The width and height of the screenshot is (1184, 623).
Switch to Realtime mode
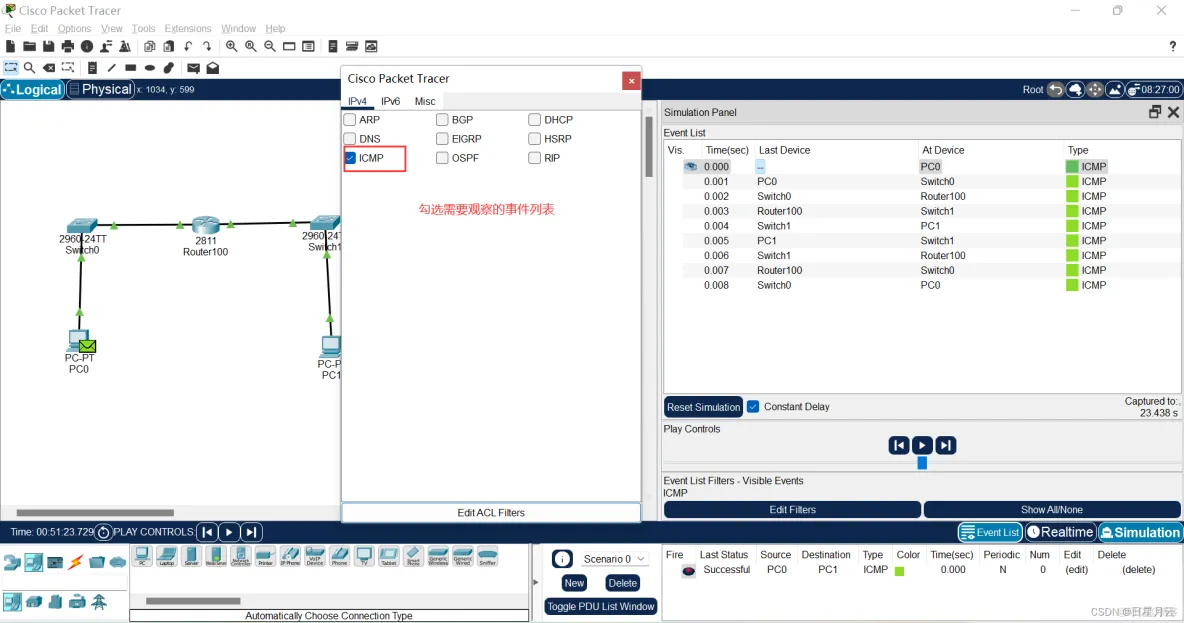[x=1060, y=532]
